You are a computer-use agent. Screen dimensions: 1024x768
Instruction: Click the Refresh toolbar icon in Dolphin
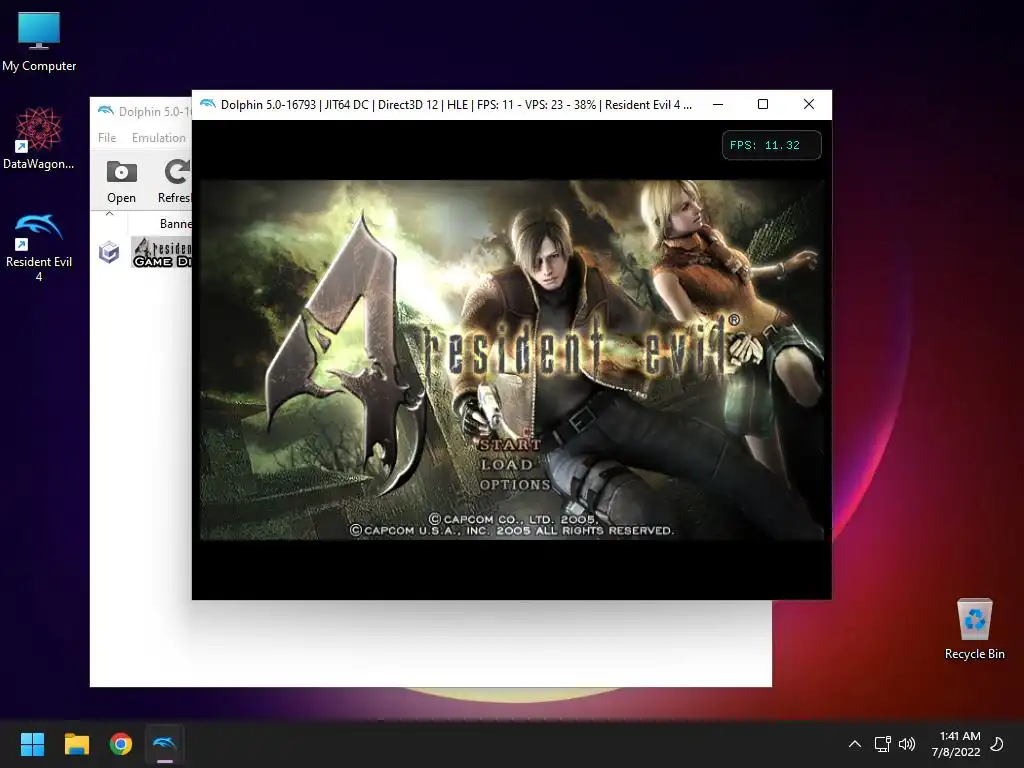174,182
